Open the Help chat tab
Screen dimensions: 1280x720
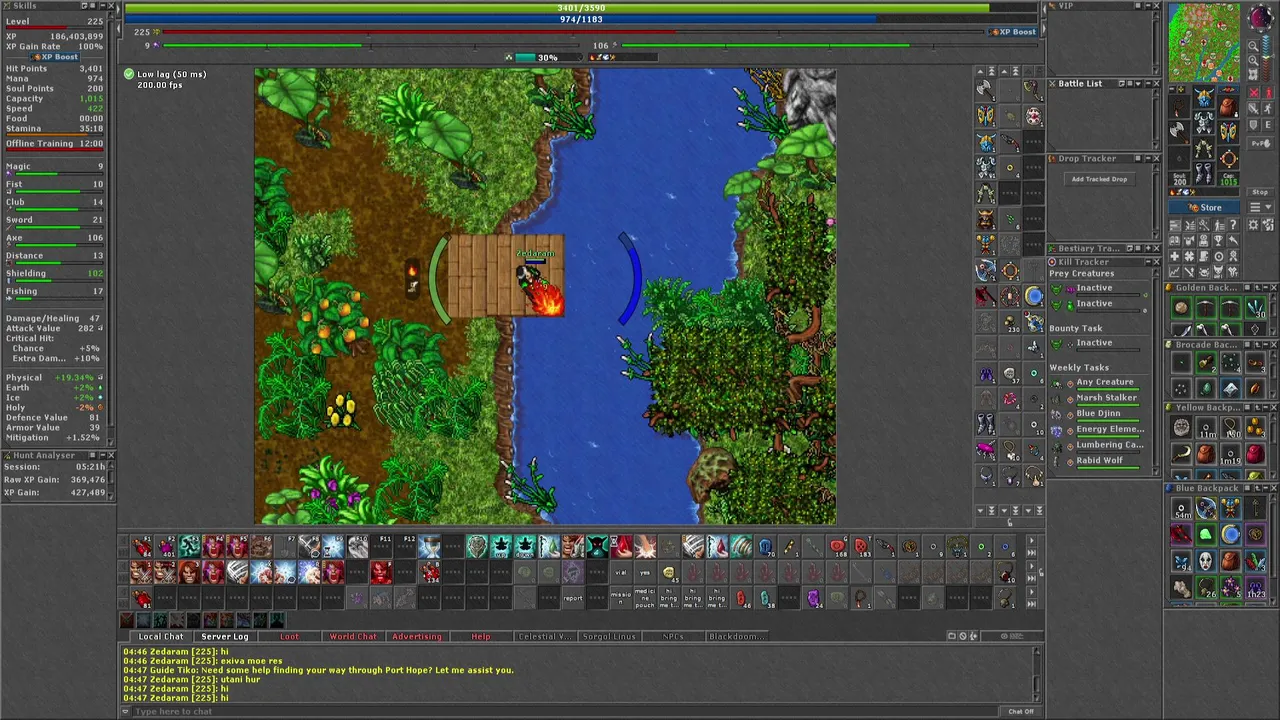481,636
